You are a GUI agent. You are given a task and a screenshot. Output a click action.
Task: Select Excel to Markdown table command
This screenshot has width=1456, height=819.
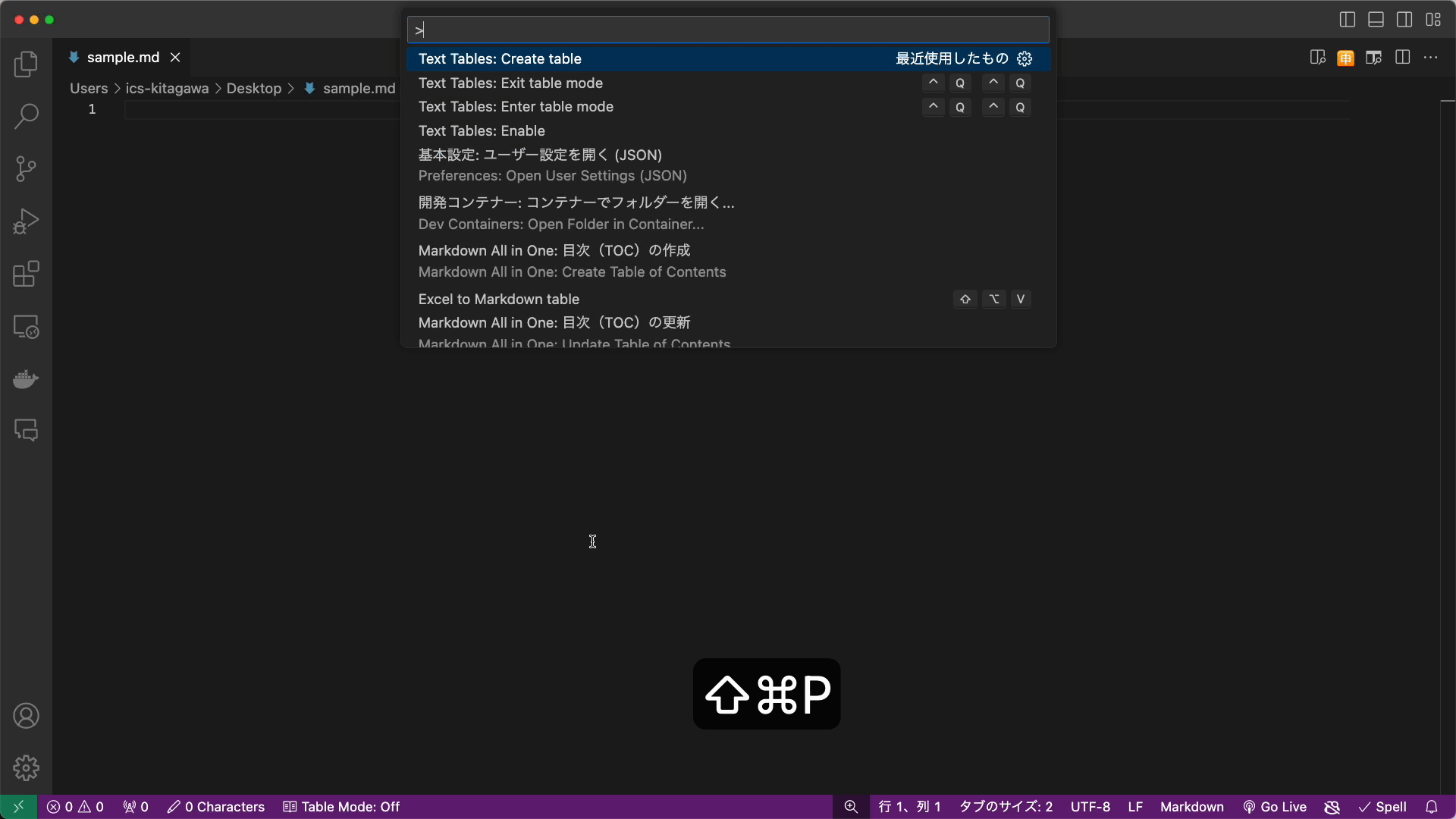click(x=499, y=299)
